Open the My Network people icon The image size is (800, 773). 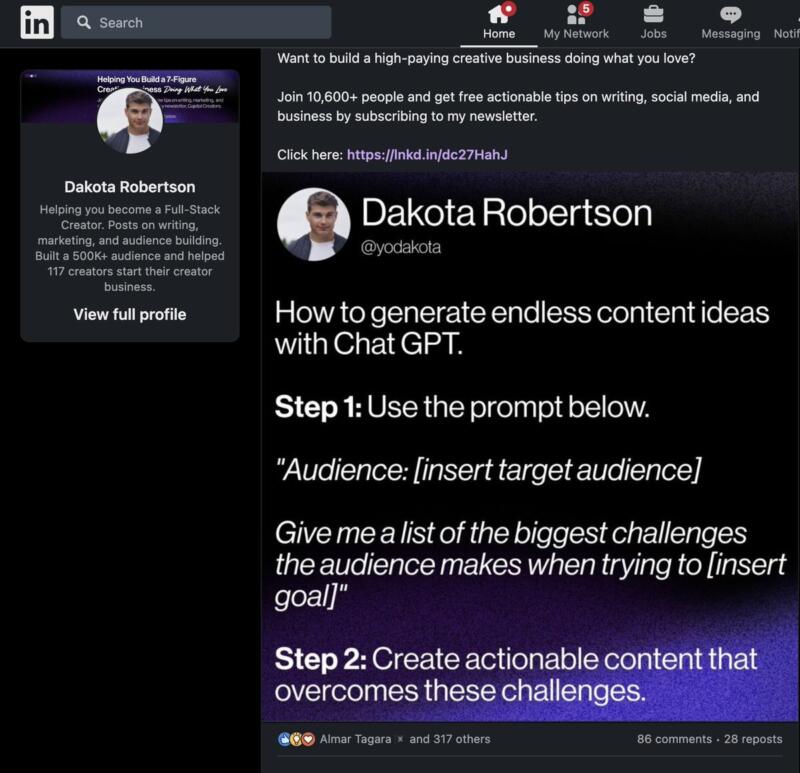point(575,15)
